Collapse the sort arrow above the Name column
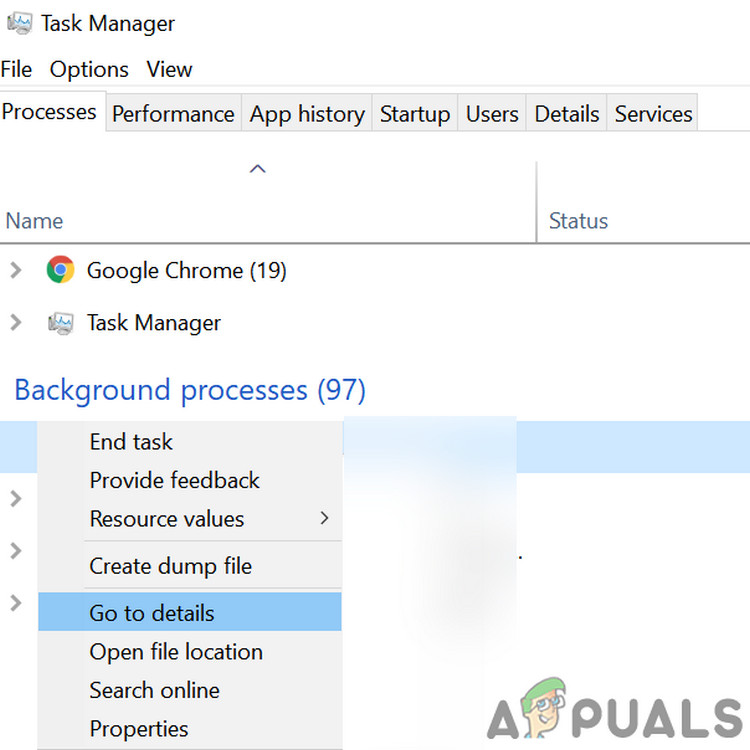The image size is (750, 750). (x=257, y=169)
